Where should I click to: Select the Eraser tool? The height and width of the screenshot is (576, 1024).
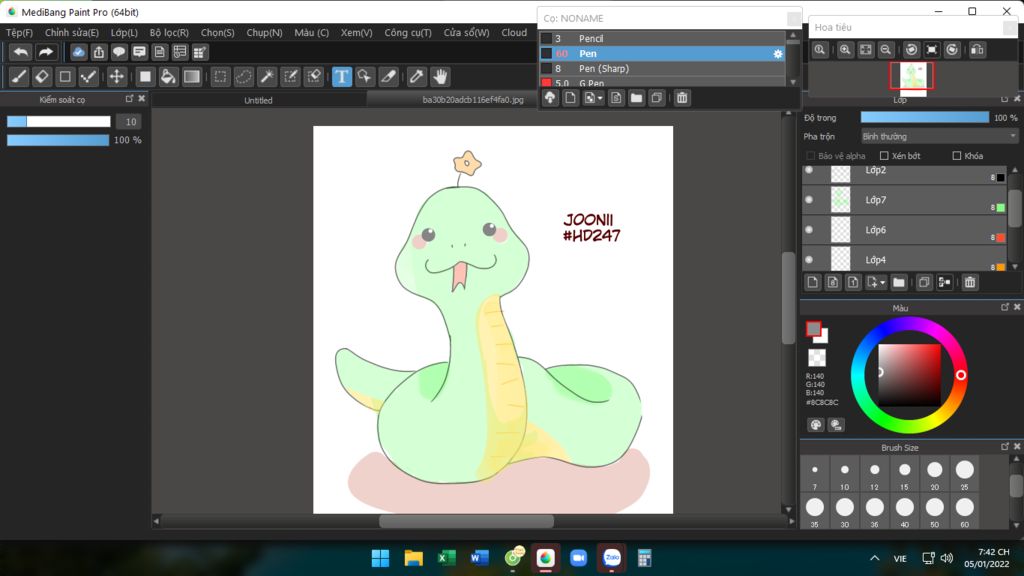42,77
